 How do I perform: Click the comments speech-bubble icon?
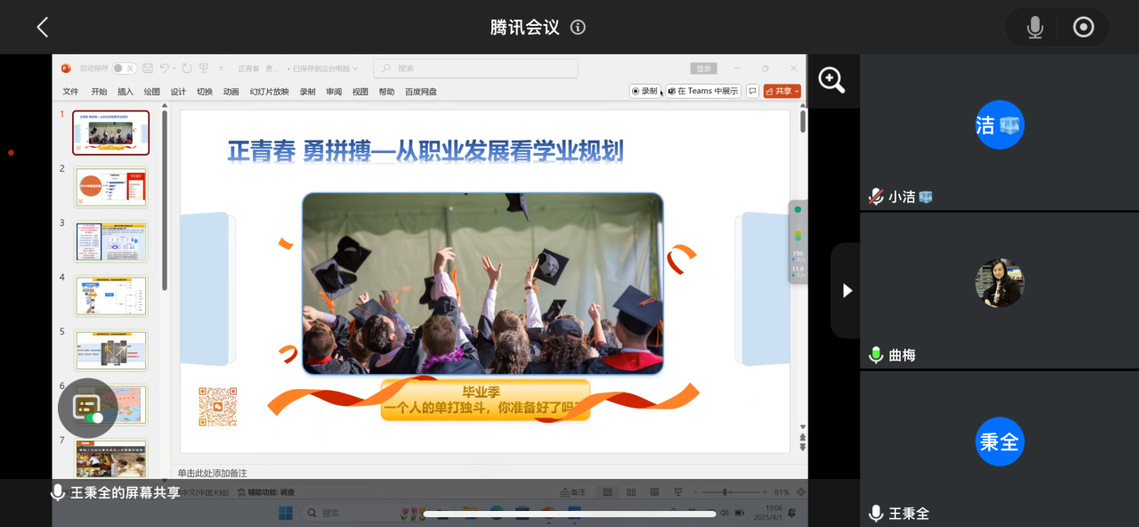click(753, 91)
